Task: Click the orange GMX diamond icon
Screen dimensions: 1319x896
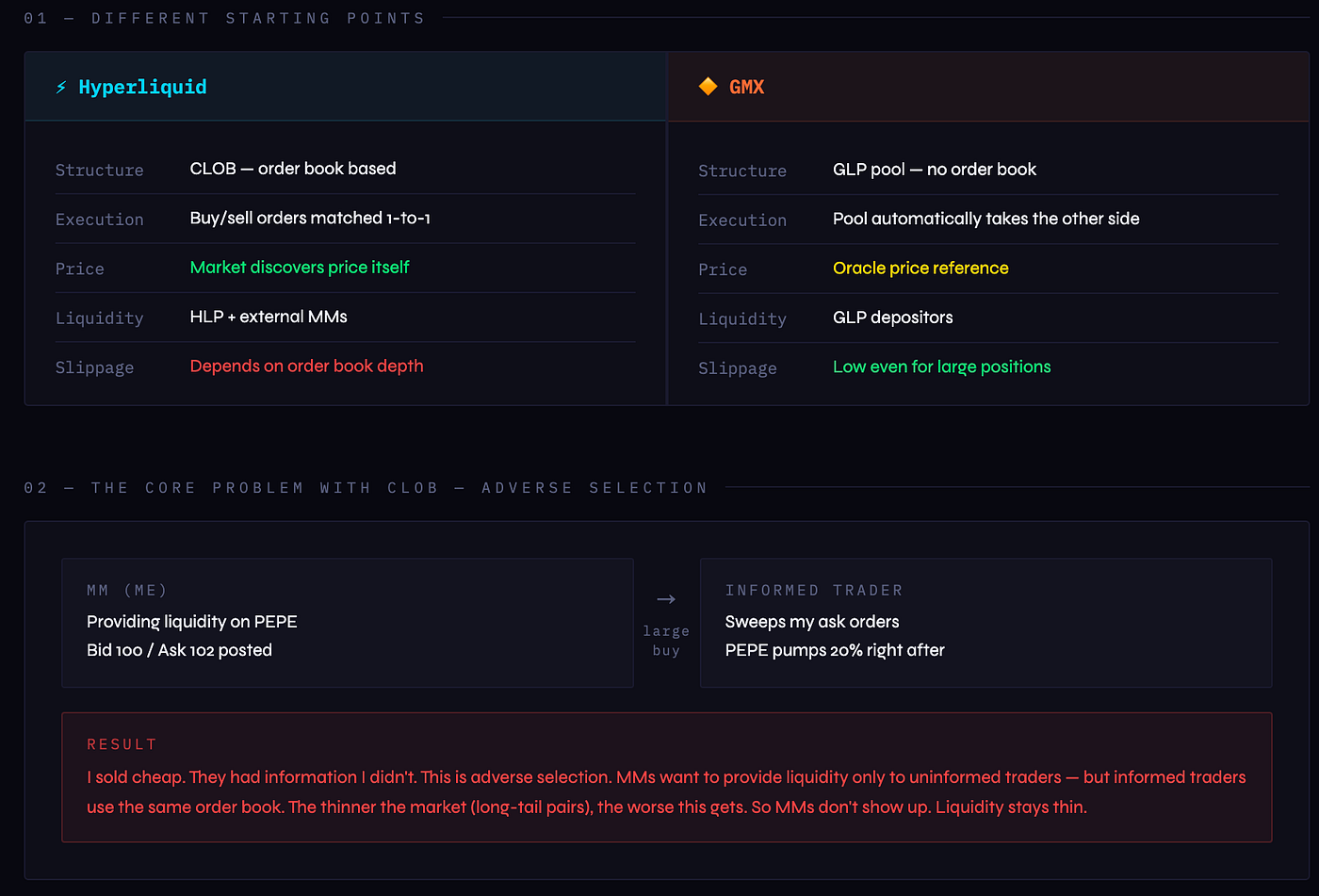Action: pyautogui.click(x=708, y=87)
